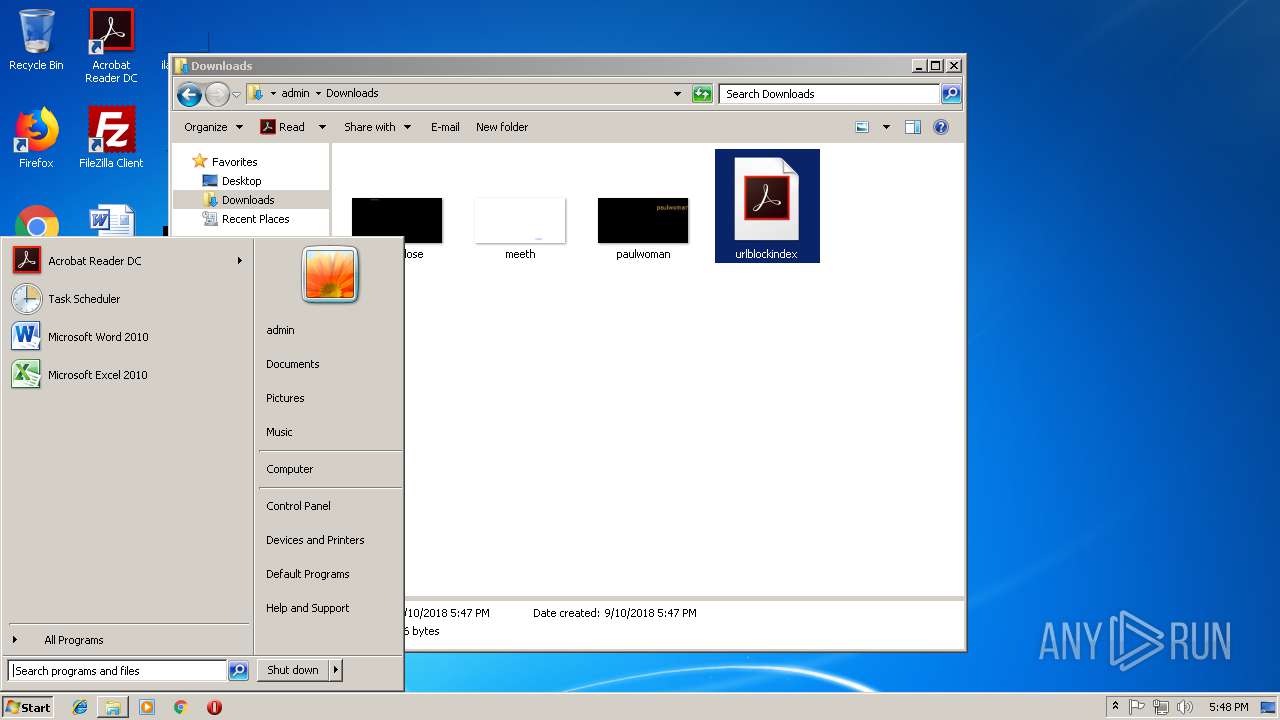Launch Task Scheduler from Start menu

[128, 299]
